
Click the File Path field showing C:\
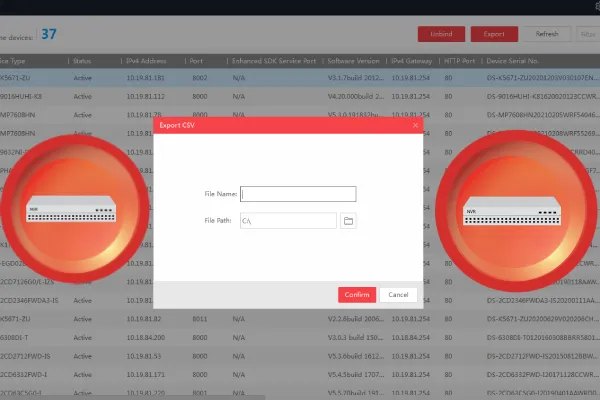[288, 220]
